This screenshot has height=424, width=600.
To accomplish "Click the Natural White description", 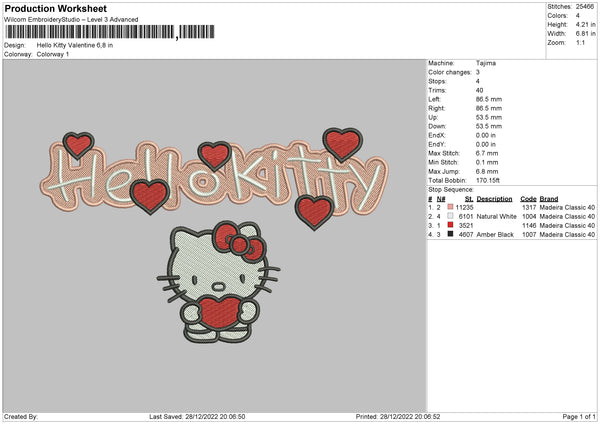I will pyautogui.click(x=496, y=217).
